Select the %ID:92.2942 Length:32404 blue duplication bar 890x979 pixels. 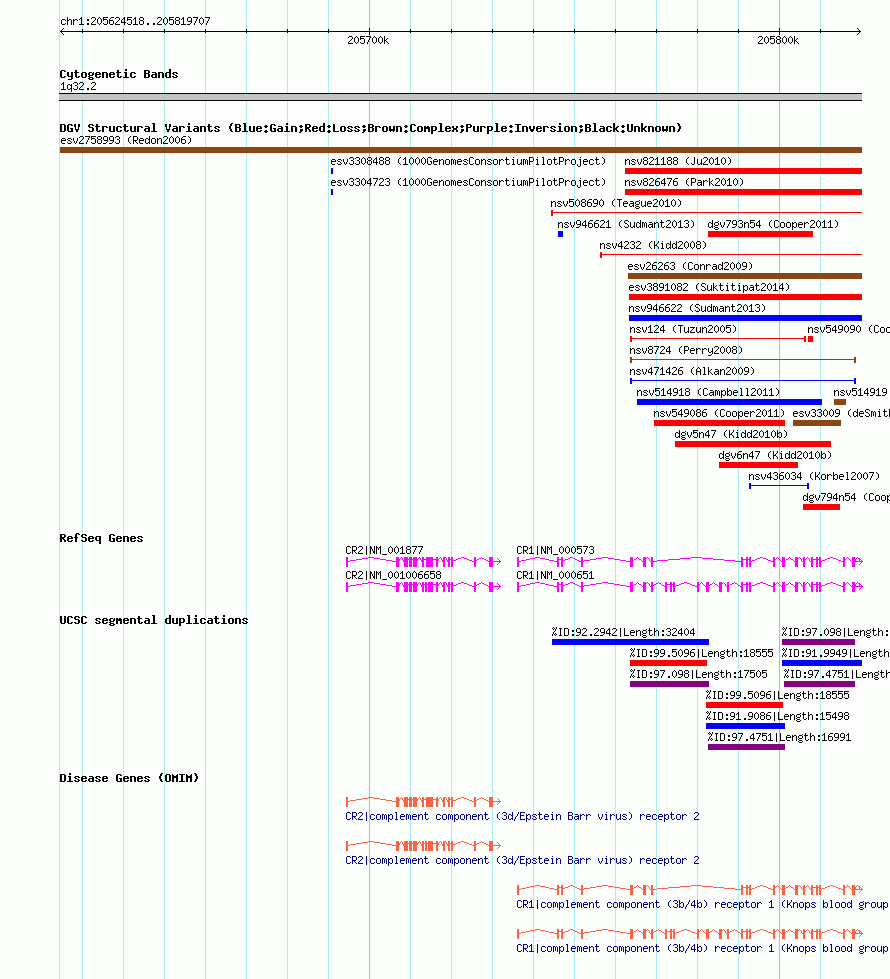630,642
